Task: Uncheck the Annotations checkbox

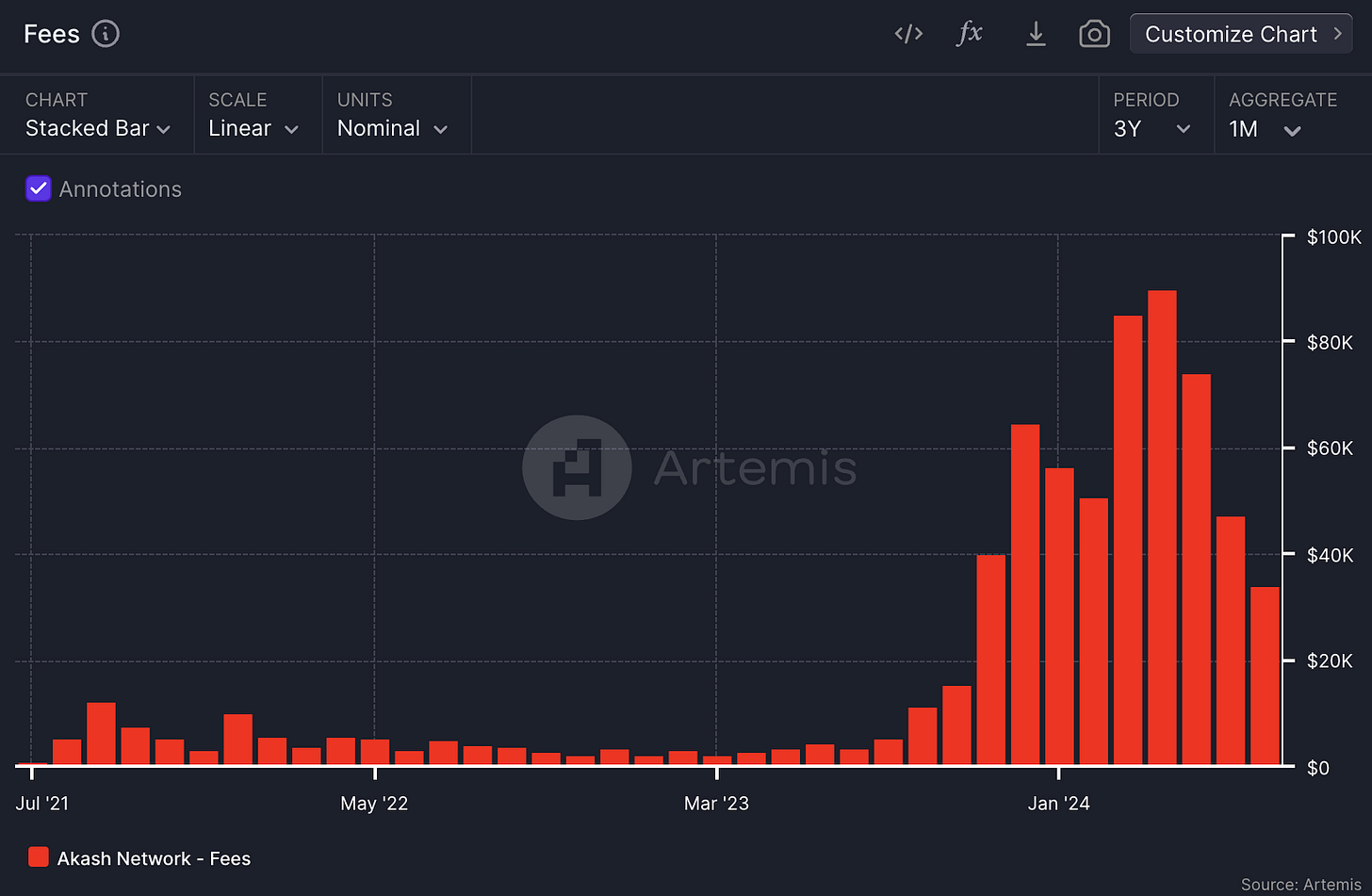Action: [39, 188]
